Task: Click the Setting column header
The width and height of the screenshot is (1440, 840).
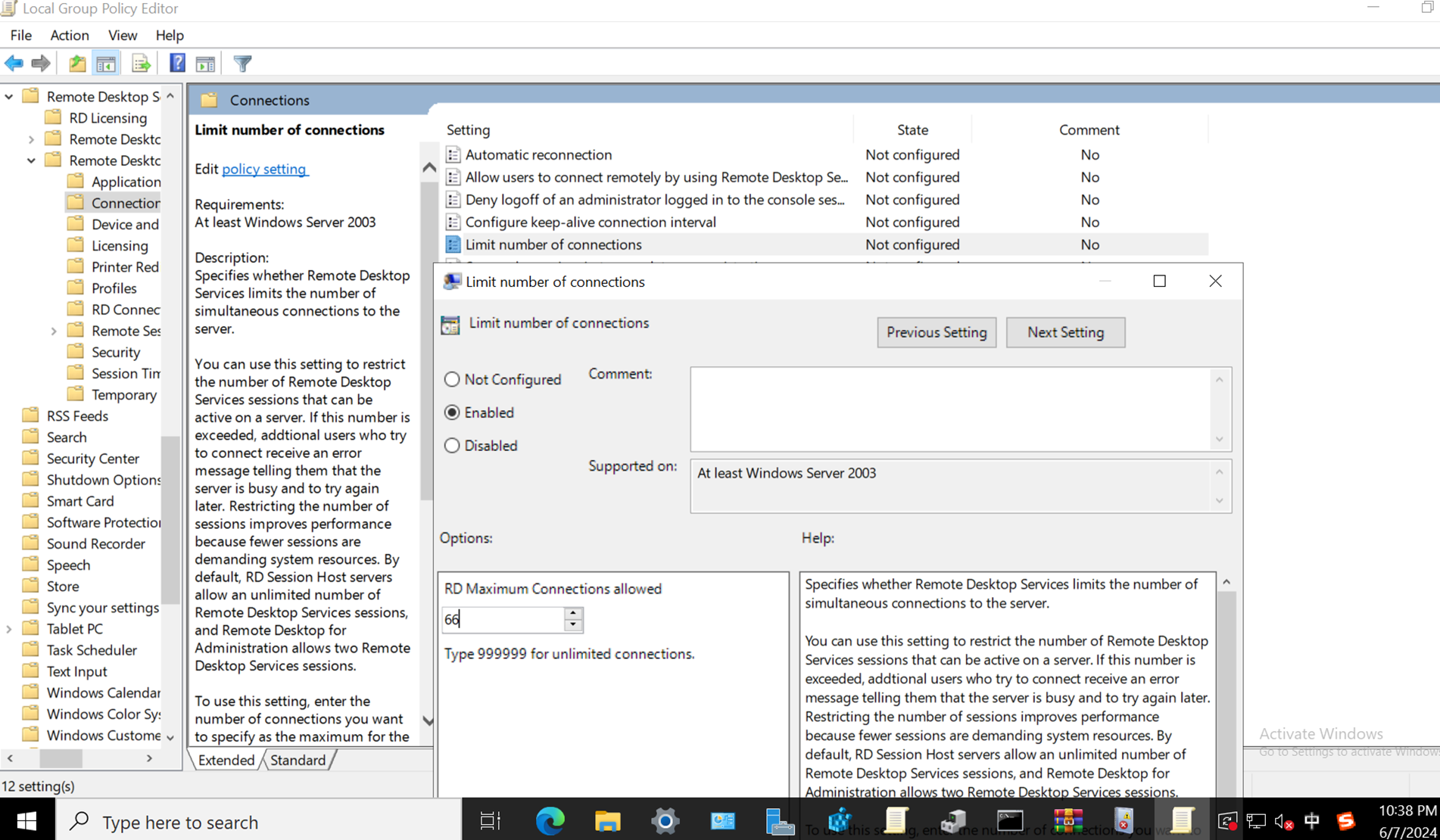Action: [x=468, y=130]
